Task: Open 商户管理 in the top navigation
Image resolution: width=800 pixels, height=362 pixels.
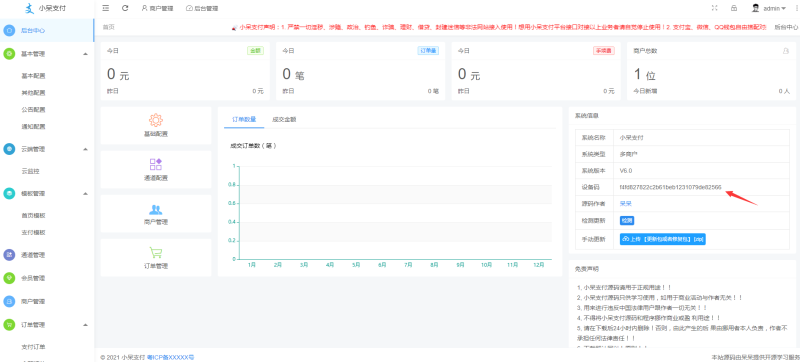Action: [x=157, y=8]
